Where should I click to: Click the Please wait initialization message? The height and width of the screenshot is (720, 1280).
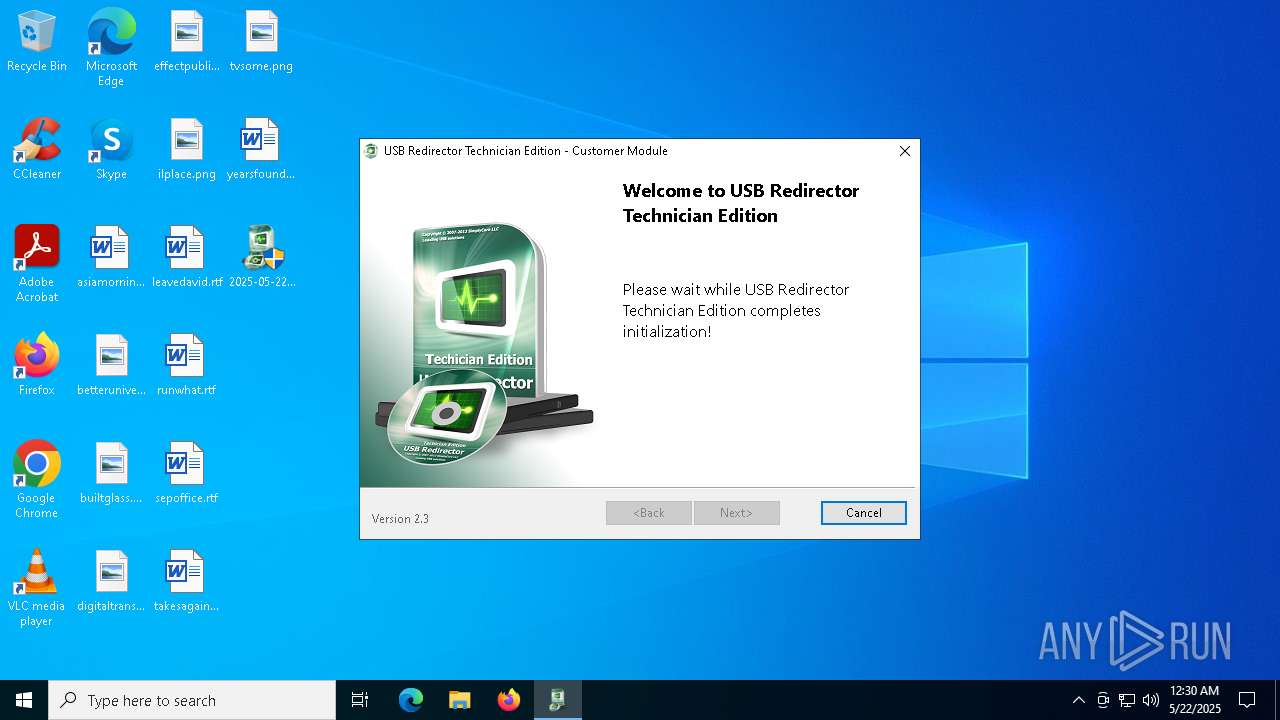(x=736, y=310)
